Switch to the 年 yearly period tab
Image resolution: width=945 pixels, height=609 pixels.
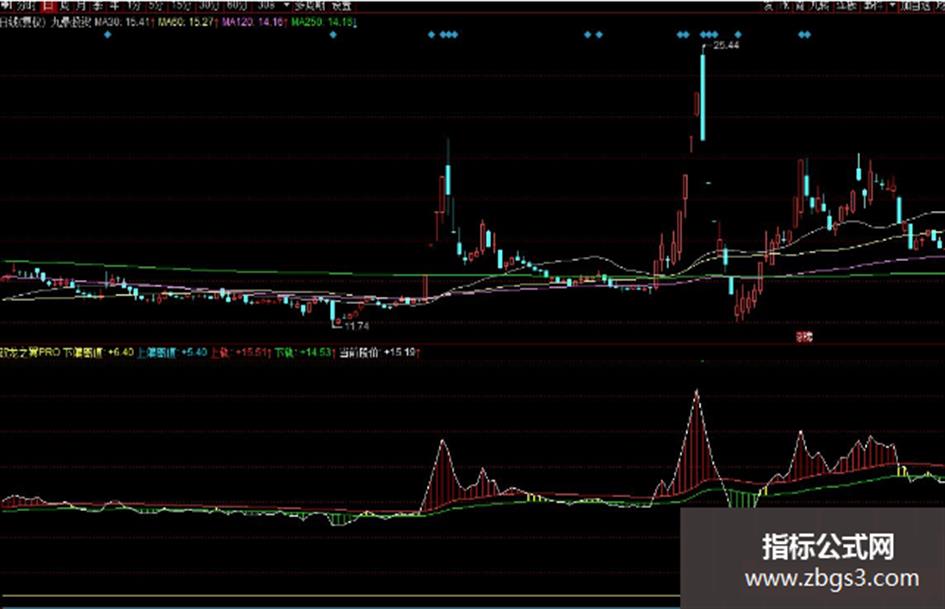[x=115, y=6]
